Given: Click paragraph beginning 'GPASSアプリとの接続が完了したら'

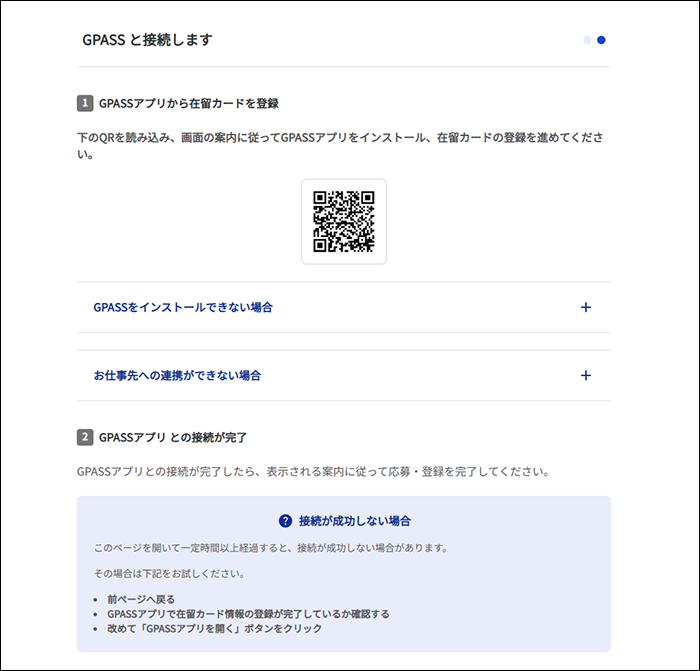Looking at the screenshot, I should click(313, 471).
